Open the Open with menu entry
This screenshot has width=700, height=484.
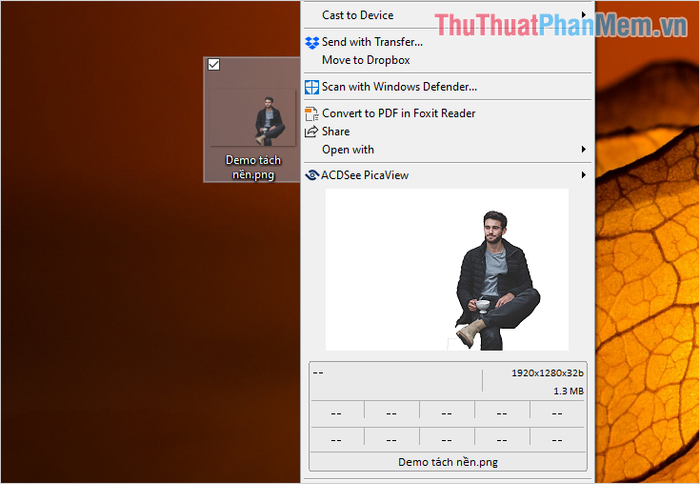point(448,150)
